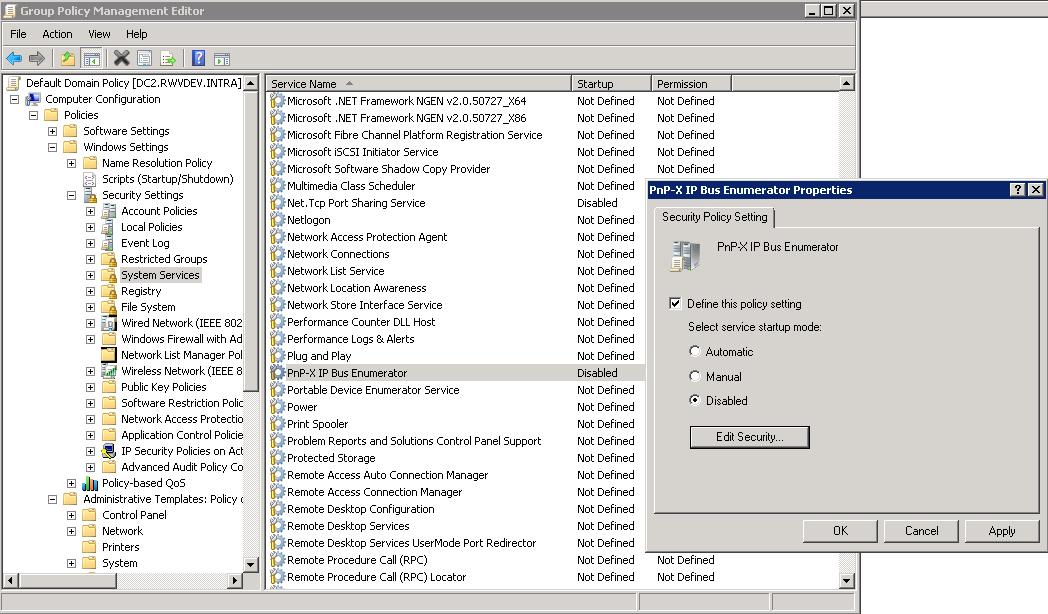Uncheck Define this policy setting checkbox

click(x=676, y=304)
